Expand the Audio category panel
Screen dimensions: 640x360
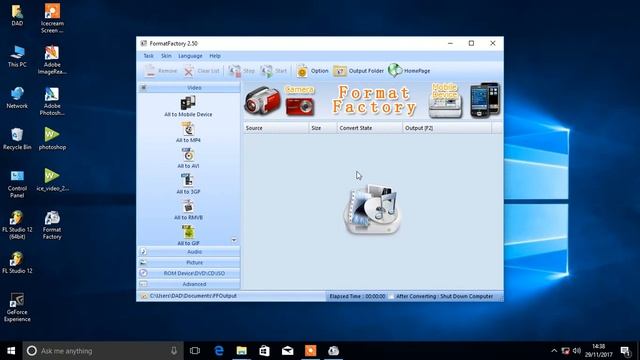[189, 252]
